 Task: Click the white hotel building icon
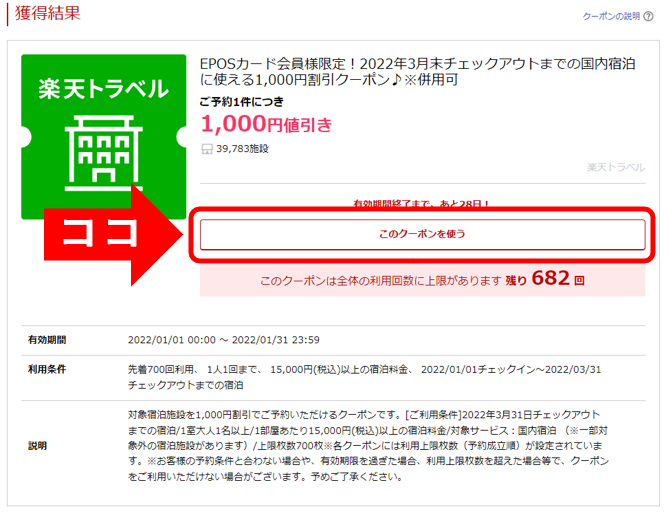[103, 152]
